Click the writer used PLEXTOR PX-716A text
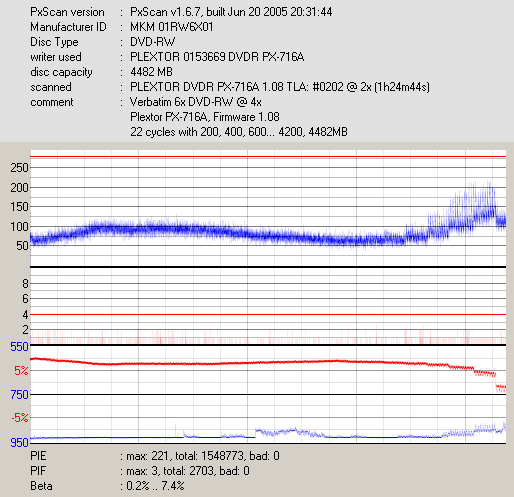514x497 pixels. coord(217,57)
